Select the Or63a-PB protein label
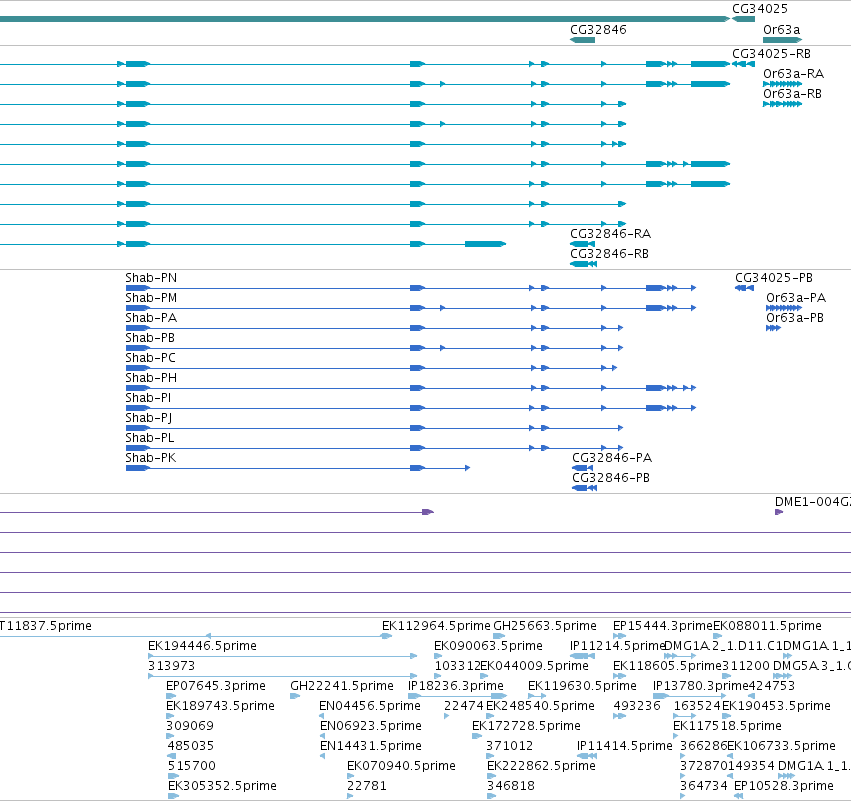851x801 pixels. pyautogui.click(x=795, y=318)
